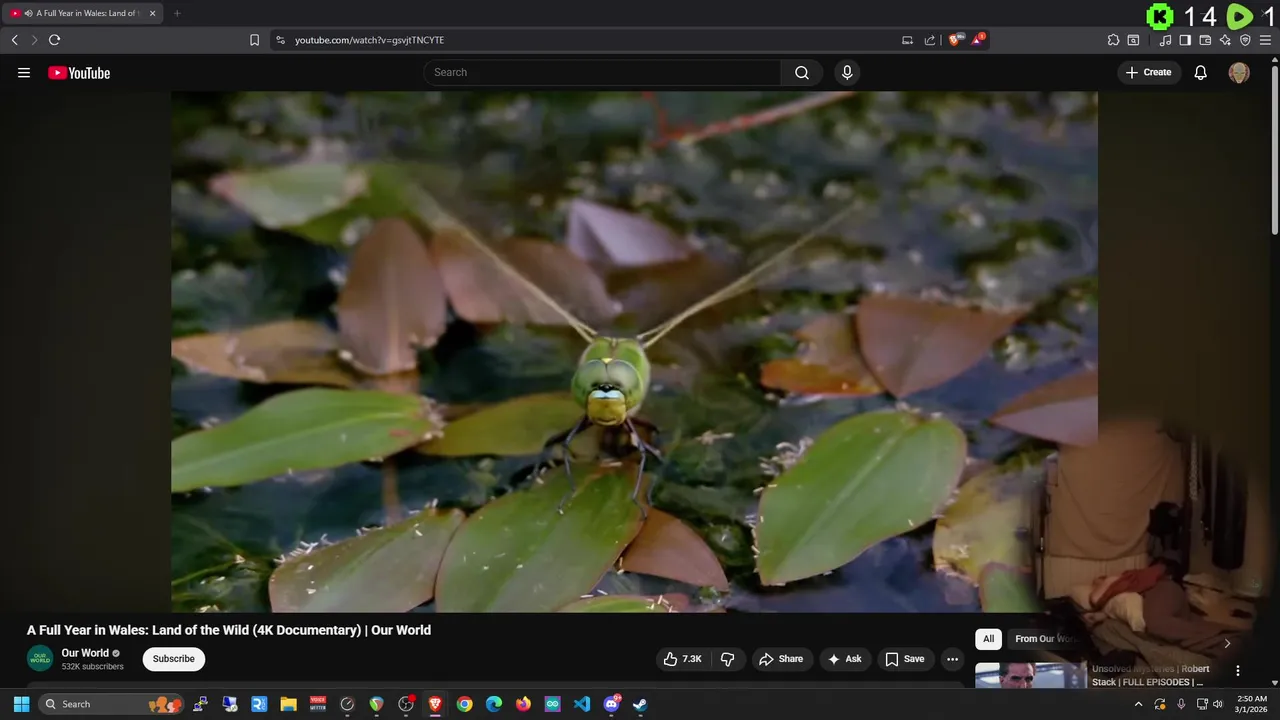Like the video with thumbs-up 7.3K
The width and height of the screenshot is (1280, 720).
682,659
